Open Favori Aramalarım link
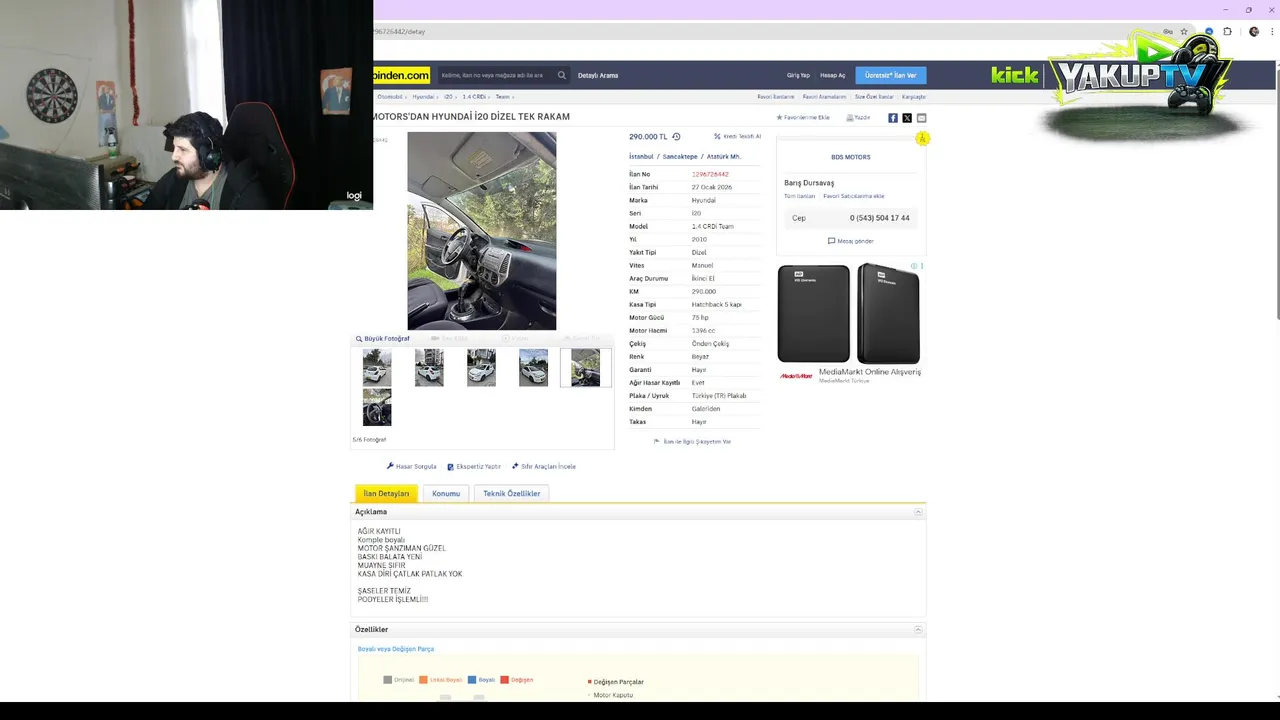 [x=825, y=97]
